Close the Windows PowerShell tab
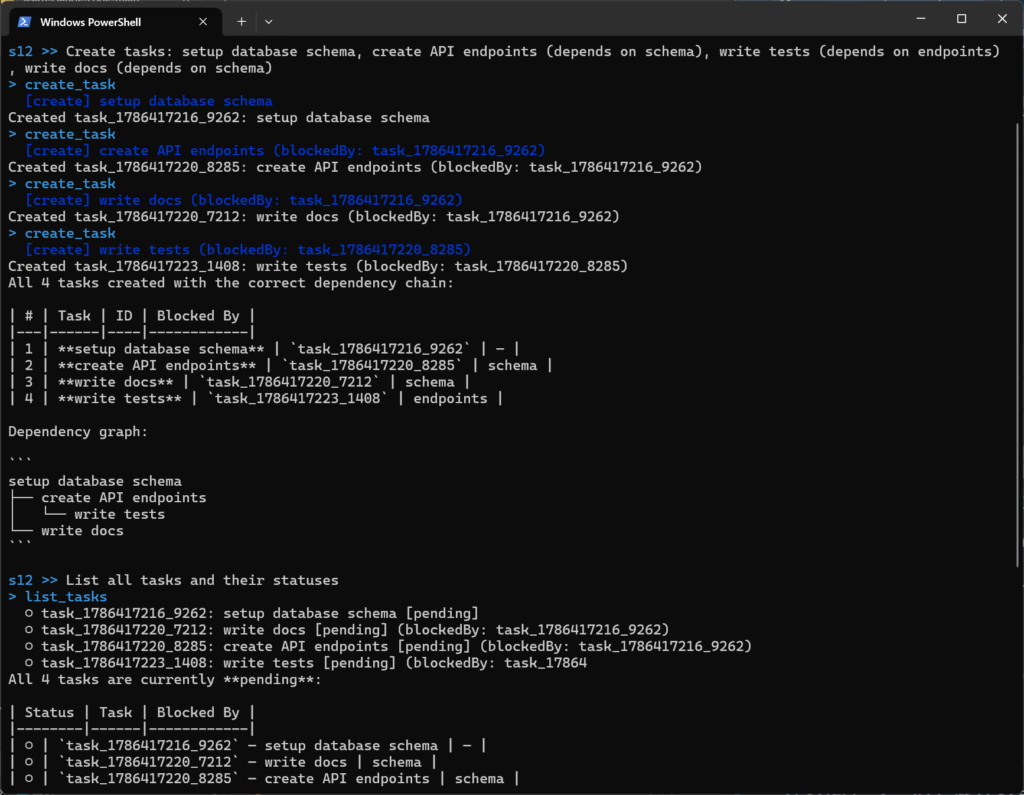The height and width of the screenshot is (795, 1024). tap(203, 22)
